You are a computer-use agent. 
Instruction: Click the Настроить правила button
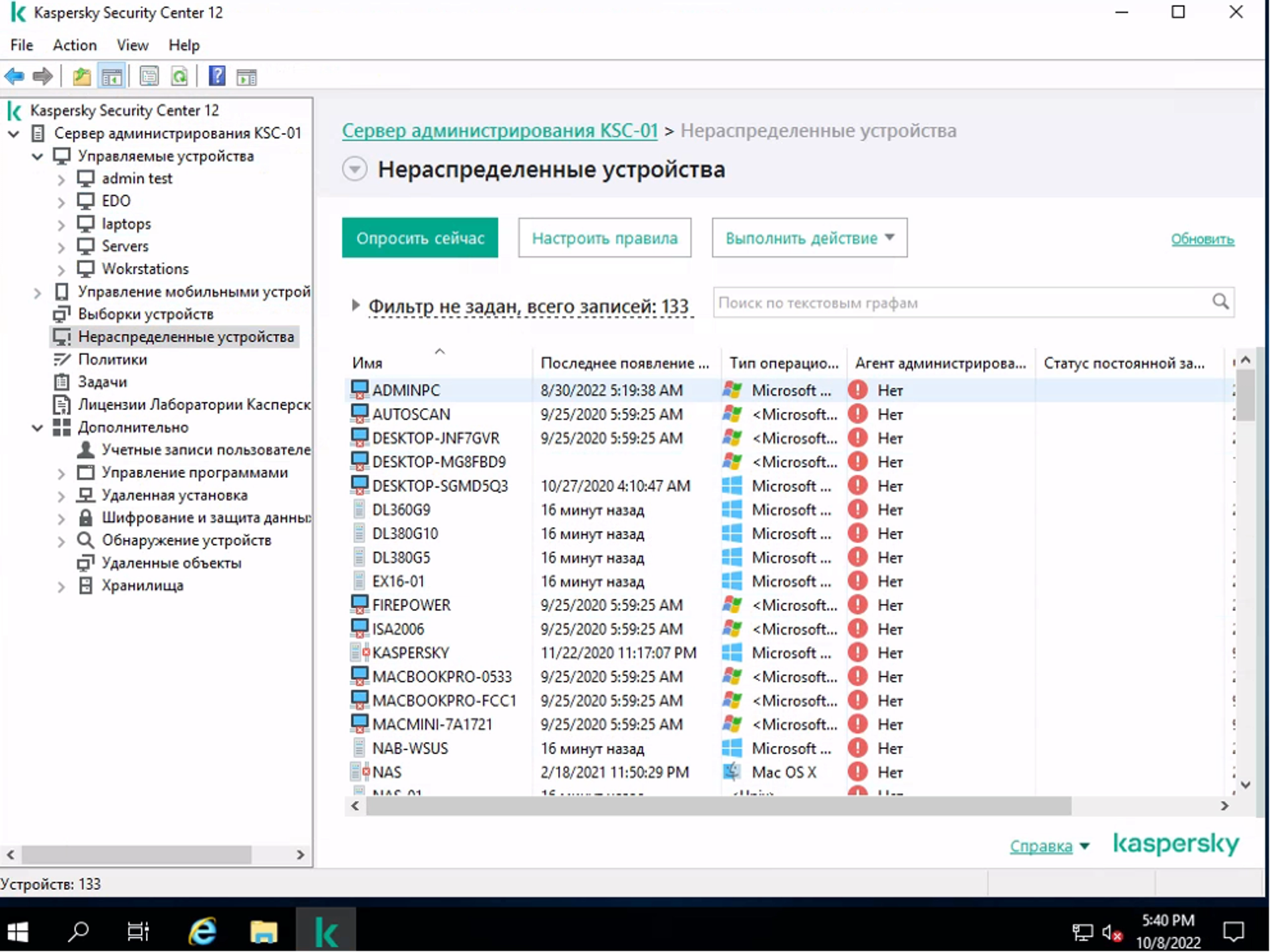tap(605, 238)
